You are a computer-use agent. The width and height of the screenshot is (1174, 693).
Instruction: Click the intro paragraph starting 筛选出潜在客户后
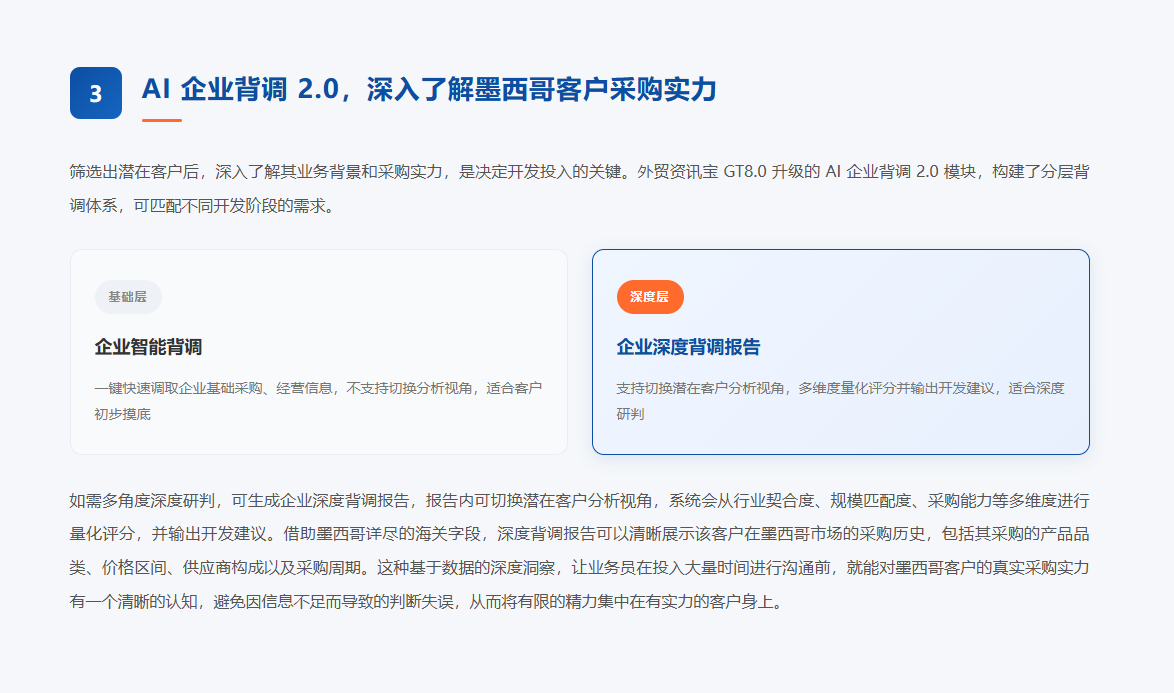coord(580,189)
